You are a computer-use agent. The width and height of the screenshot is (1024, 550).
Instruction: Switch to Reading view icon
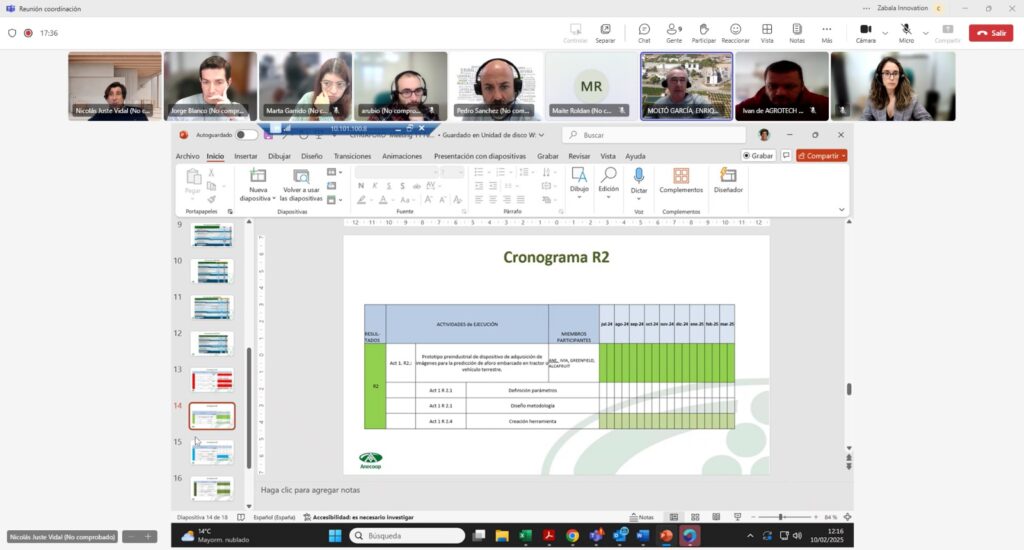[x=716, y=517]
